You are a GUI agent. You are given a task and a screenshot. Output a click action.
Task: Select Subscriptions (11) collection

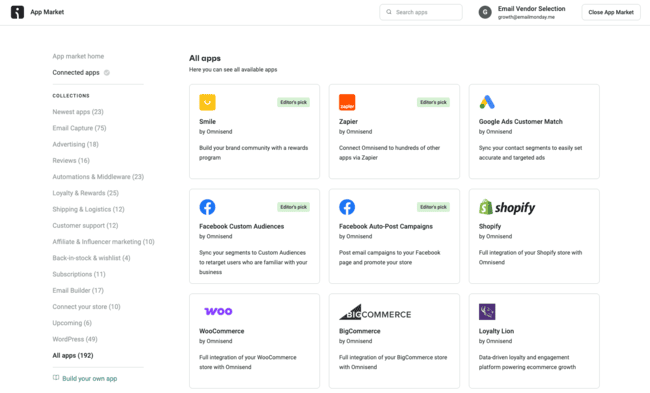(x=79, y=274)
